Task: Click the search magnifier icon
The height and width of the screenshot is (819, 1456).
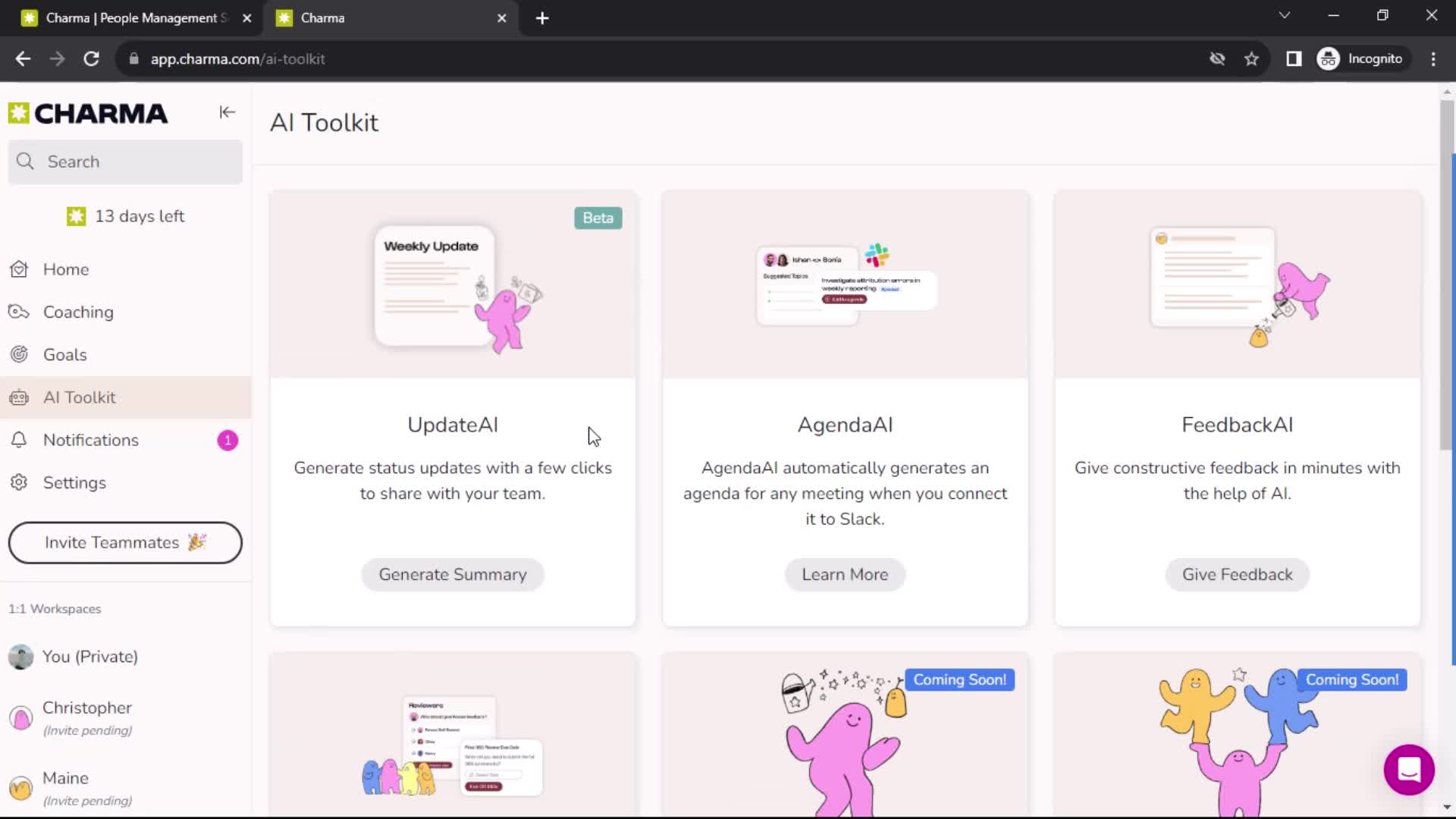Action: [x=25, y=162]
